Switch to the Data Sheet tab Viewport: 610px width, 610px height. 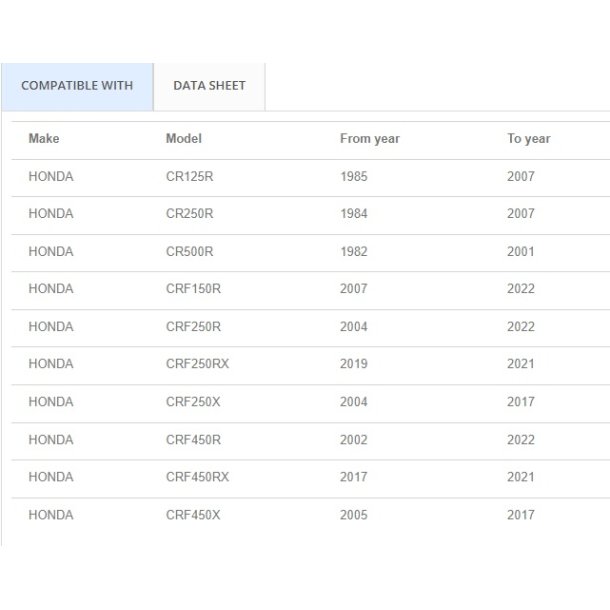coord(209,86)
